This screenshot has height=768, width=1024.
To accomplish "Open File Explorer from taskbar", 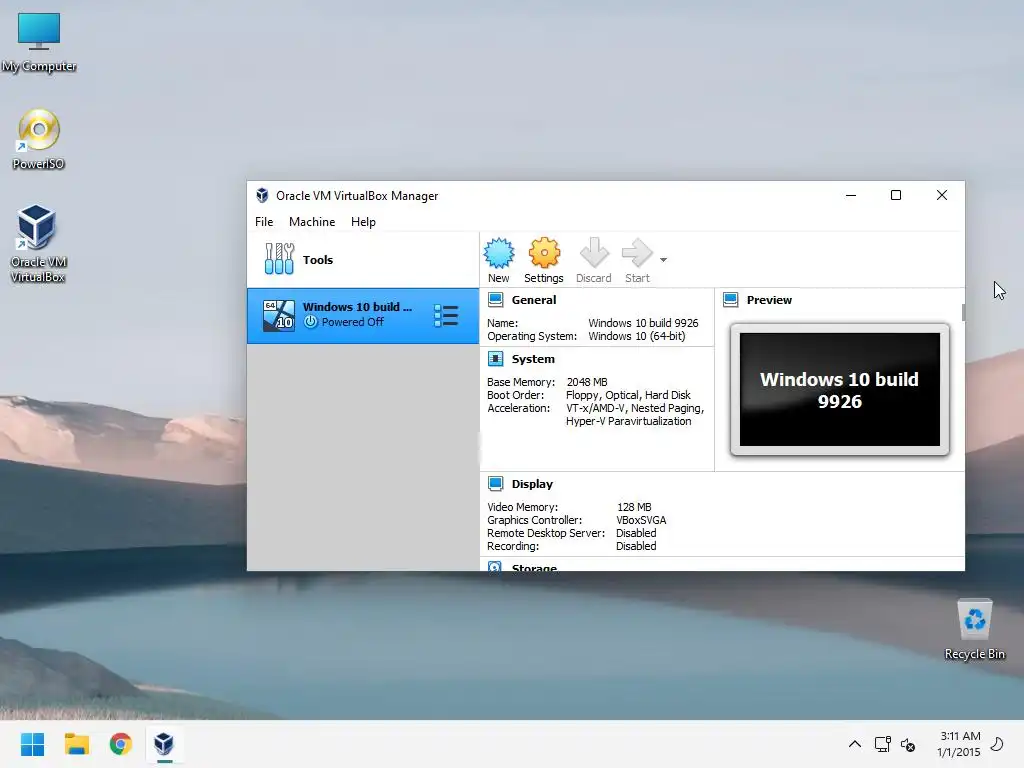I will tap(76, 744).
